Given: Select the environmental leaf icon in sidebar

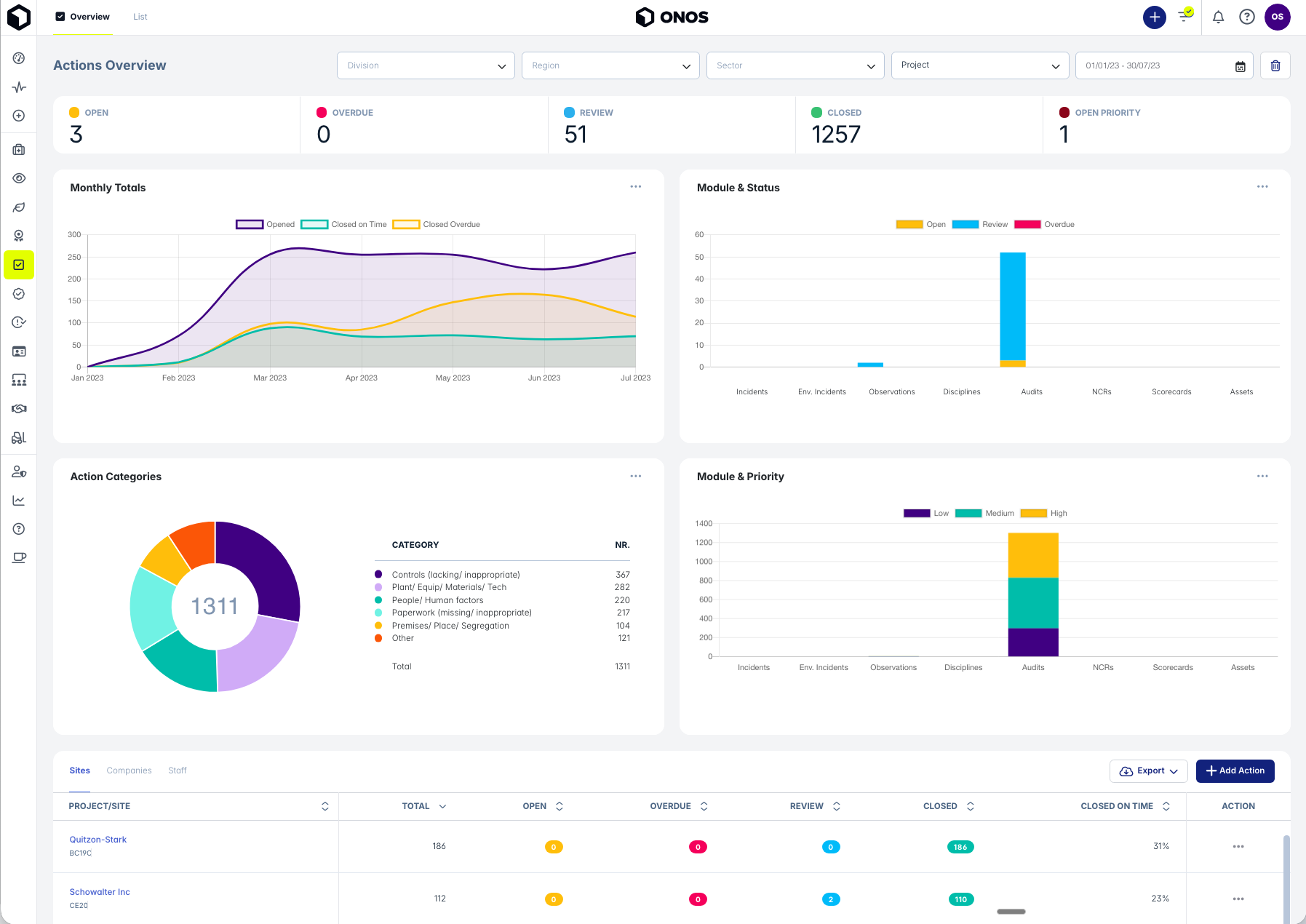Looking at the screenshot, I should click(19, 207).
